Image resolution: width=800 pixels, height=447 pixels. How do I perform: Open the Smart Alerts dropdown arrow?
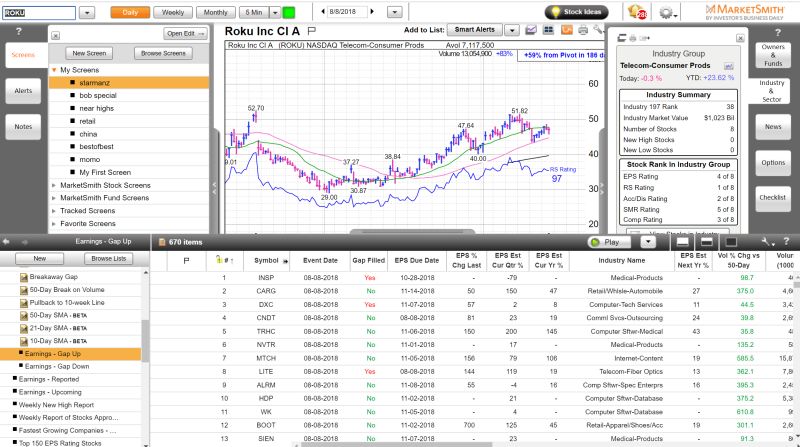512,30
